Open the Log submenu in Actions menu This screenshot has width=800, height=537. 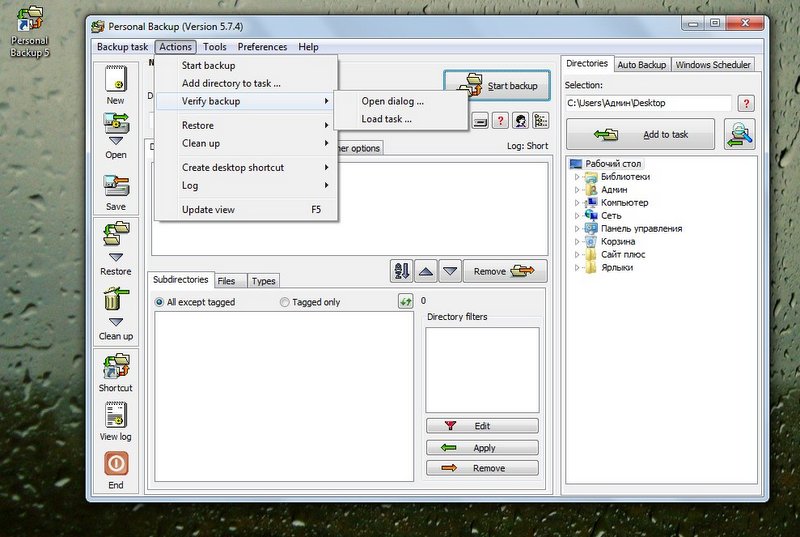(x=246, y=186)
